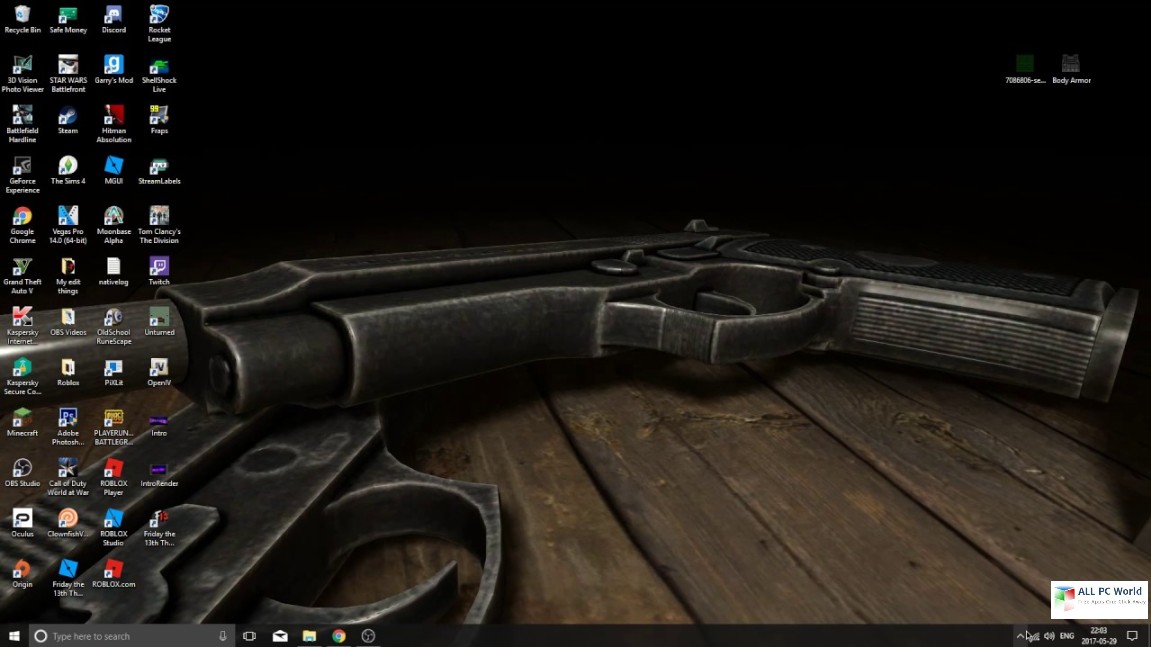Select the Minecraft desktop icon

click(x=22, y=418)
